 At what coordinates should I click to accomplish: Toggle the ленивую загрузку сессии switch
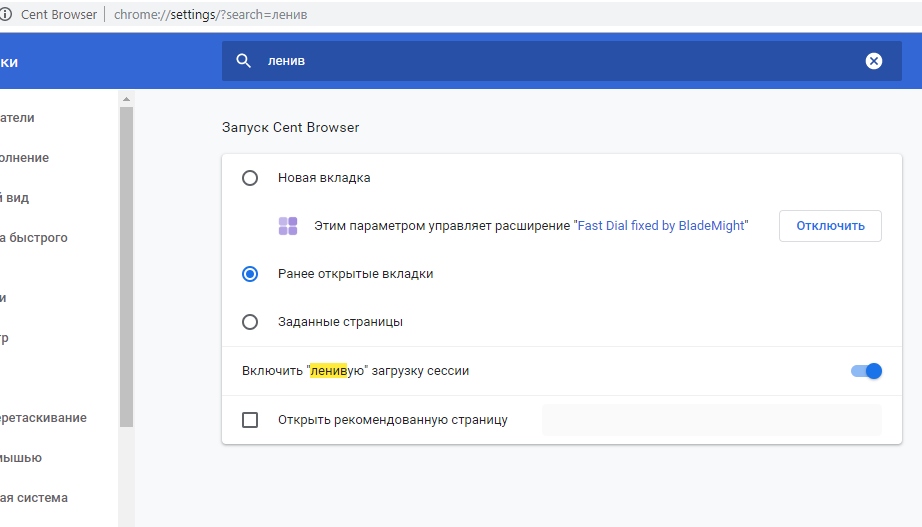point(866,371)
